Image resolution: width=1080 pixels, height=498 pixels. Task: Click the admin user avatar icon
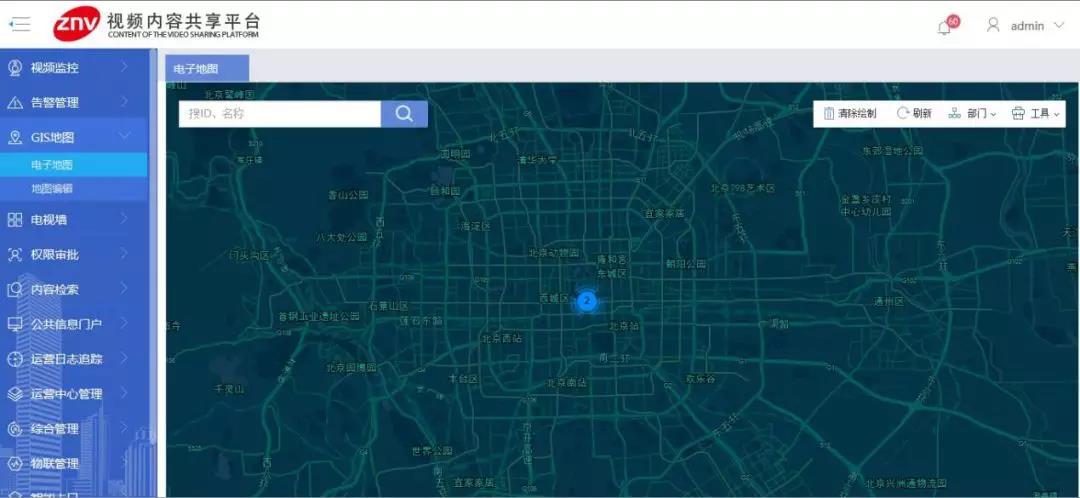pyautogui.click(x=993, y=25)
